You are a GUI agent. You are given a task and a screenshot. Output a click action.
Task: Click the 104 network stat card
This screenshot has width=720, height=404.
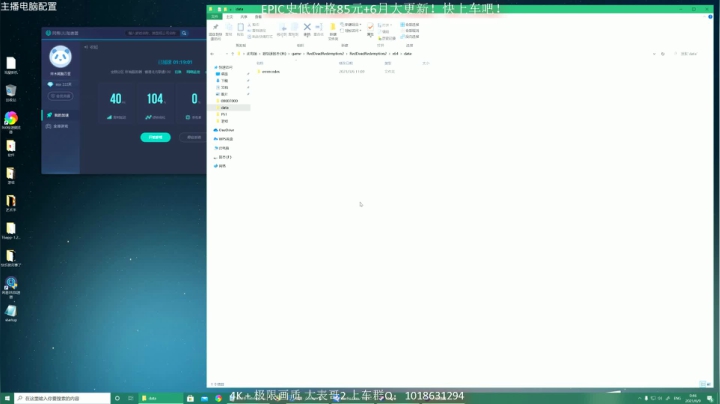155,104
